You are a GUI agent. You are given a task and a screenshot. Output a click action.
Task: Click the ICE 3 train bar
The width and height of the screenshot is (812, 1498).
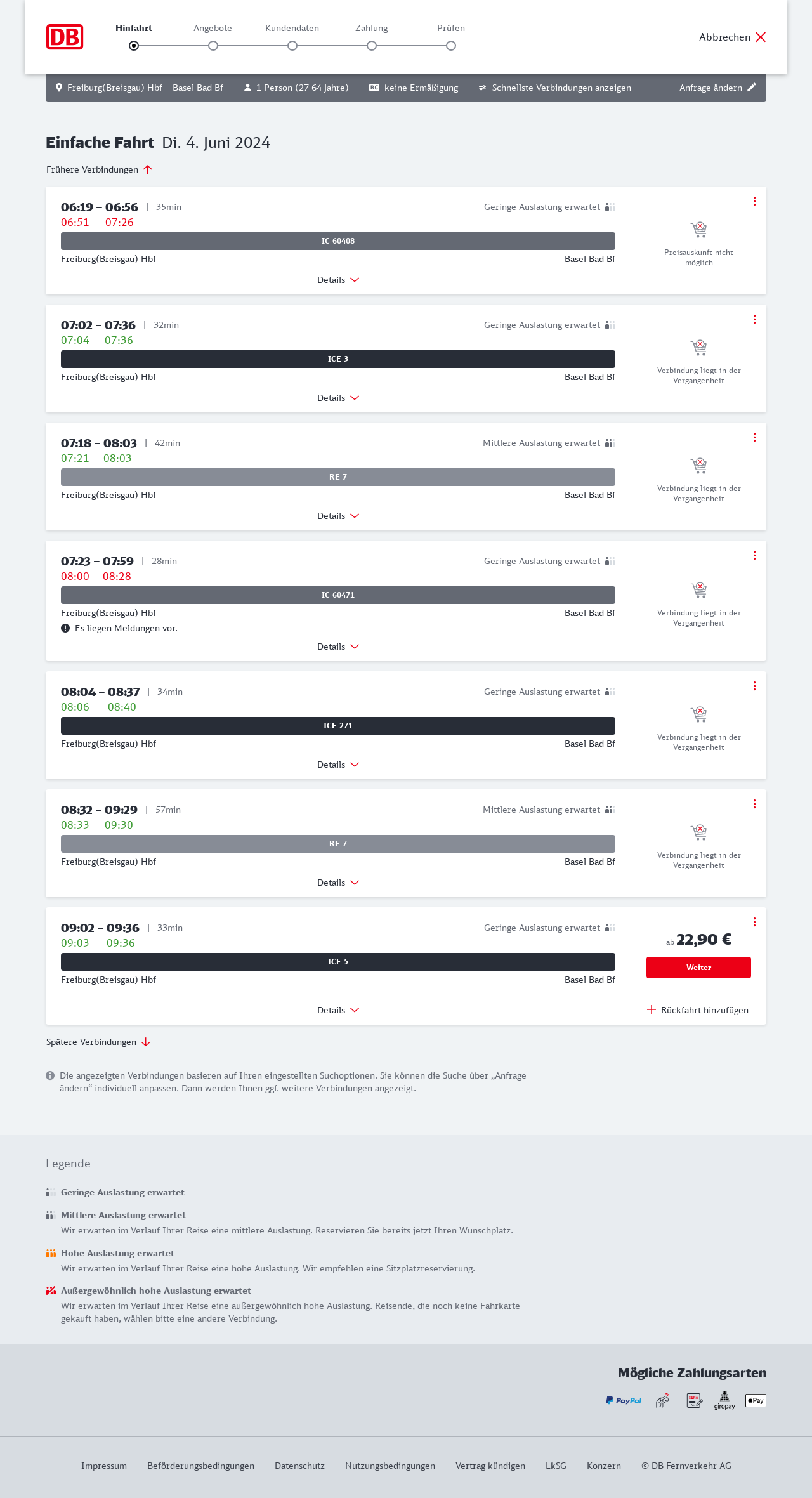(338, 359)
